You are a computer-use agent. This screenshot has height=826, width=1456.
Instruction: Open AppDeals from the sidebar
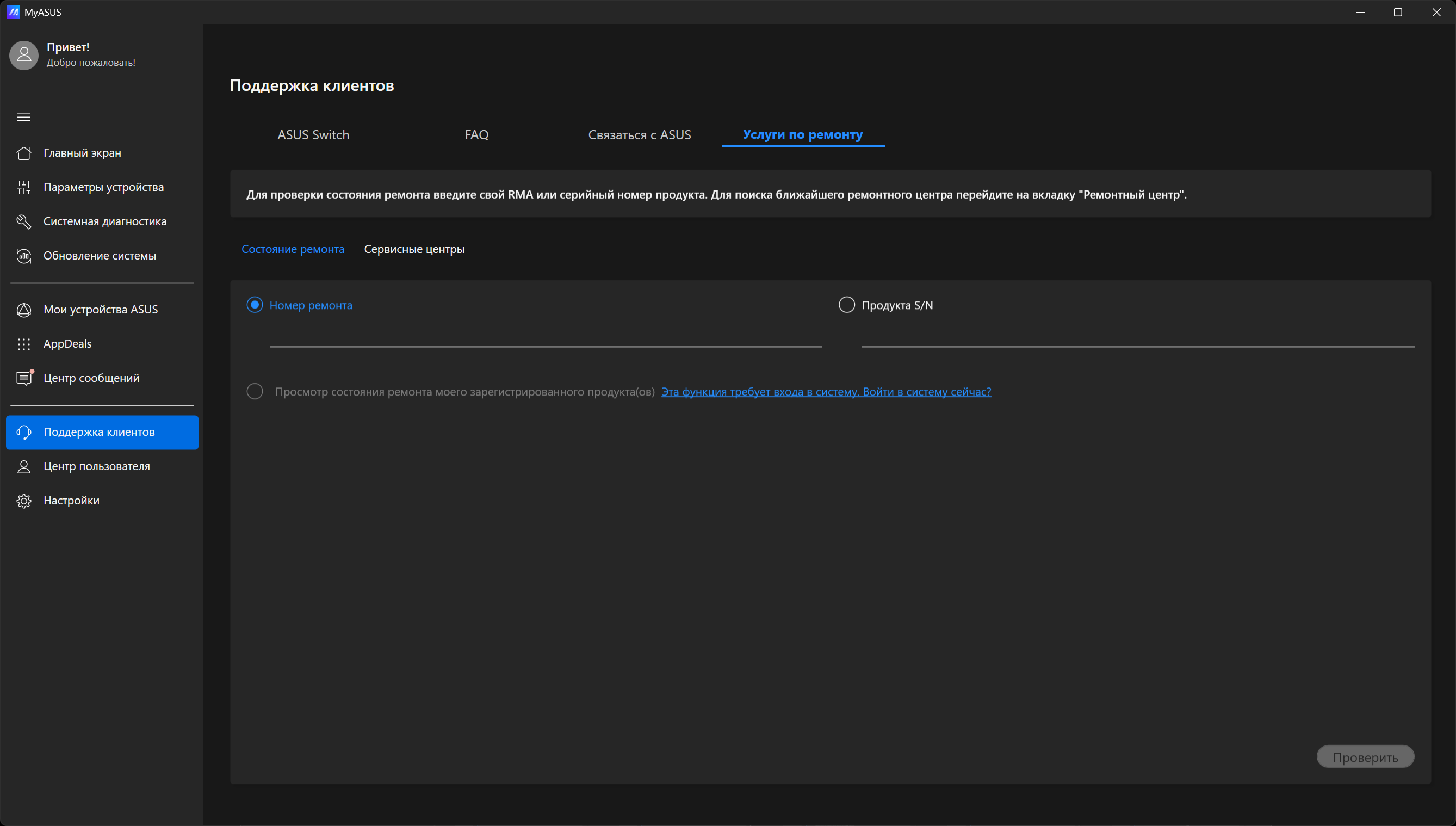(102, 344)
